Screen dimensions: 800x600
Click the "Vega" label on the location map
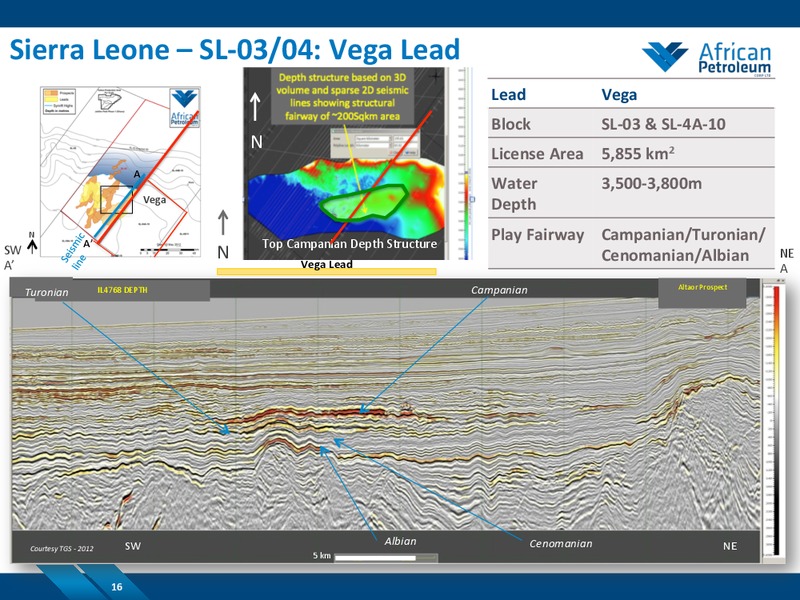pyautogui.click(x=154, y=199)
